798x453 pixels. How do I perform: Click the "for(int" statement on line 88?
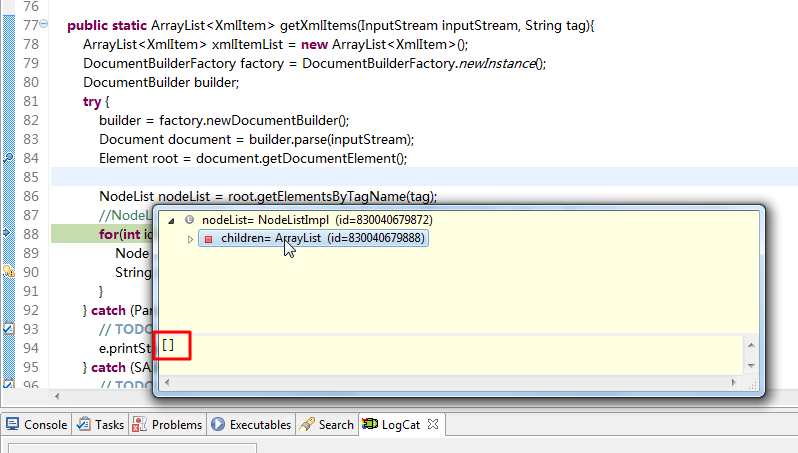point(120,234)
